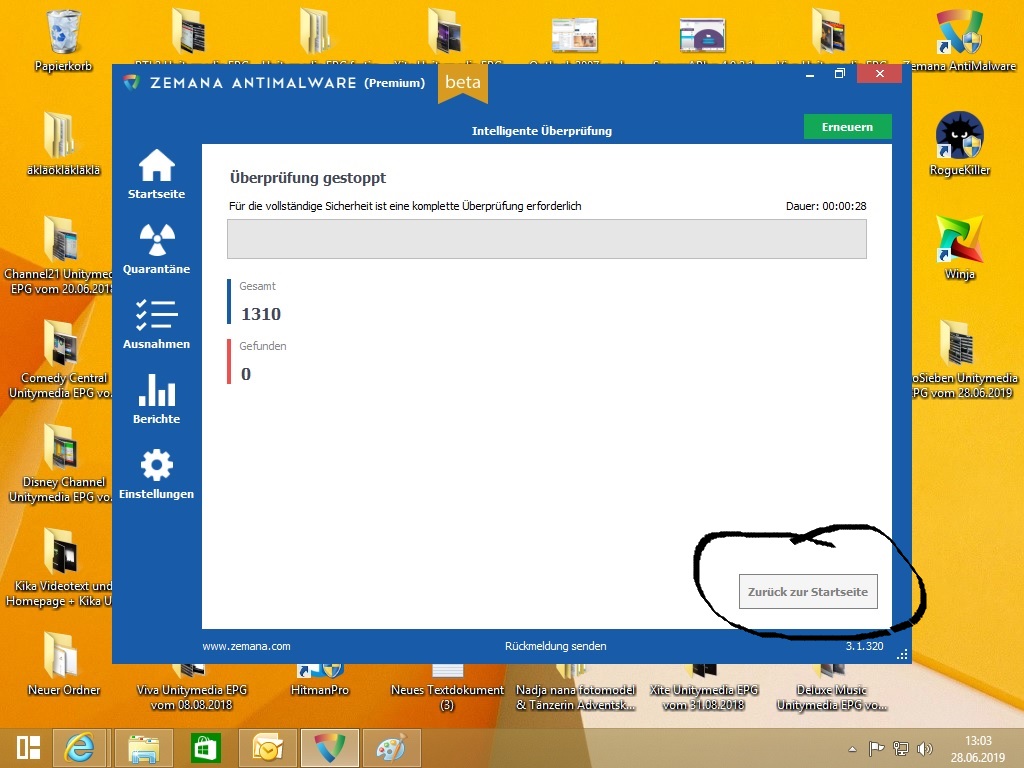Show hidden system tray icons
Image resolution: width=1024 pixels, height=768 pixels.
[852, 749]
